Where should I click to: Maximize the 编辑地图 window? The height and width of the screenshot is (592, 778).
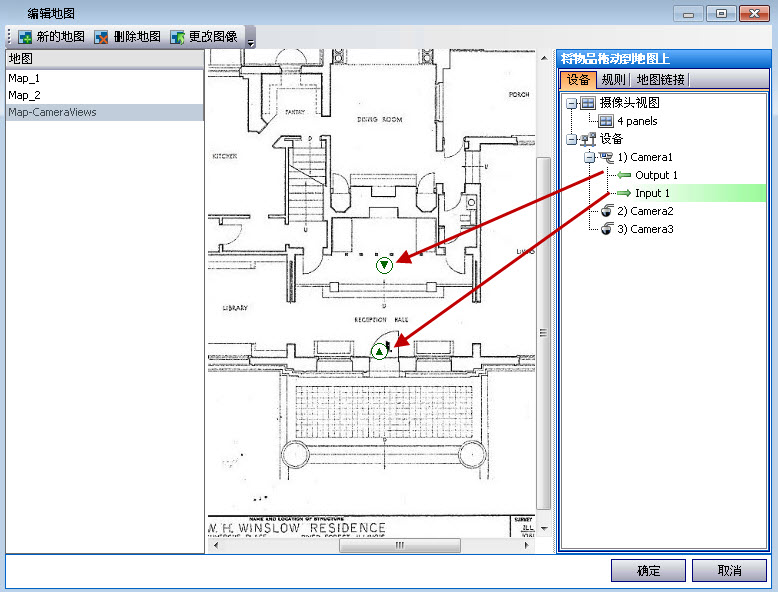[x=721, y=13]
